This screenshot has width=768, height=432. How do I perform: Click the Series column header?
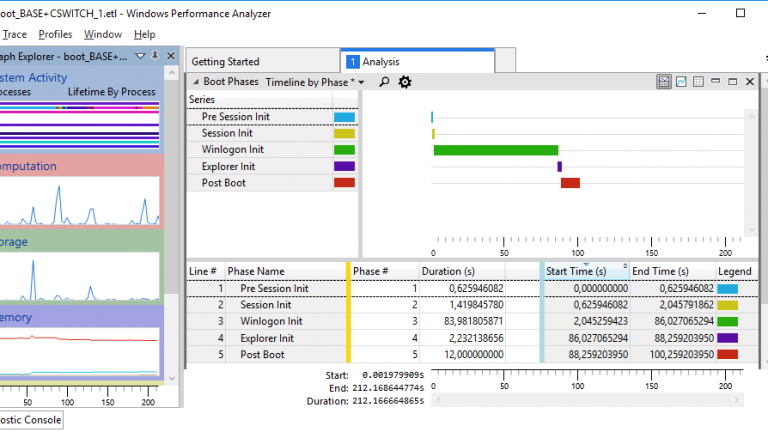tap(260, 99)
